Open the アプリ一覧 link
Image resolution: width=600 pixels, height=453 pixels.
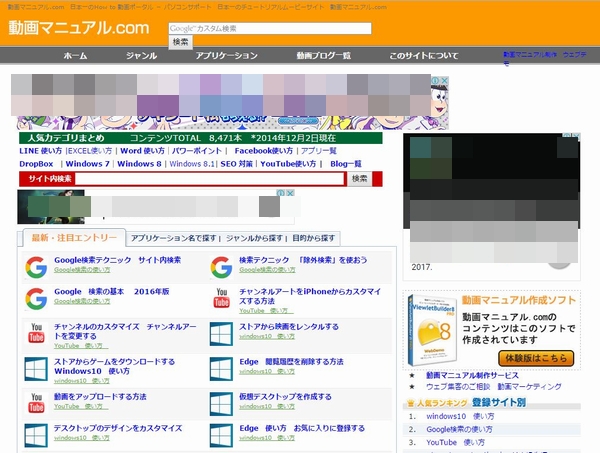[x=318, y=151]
